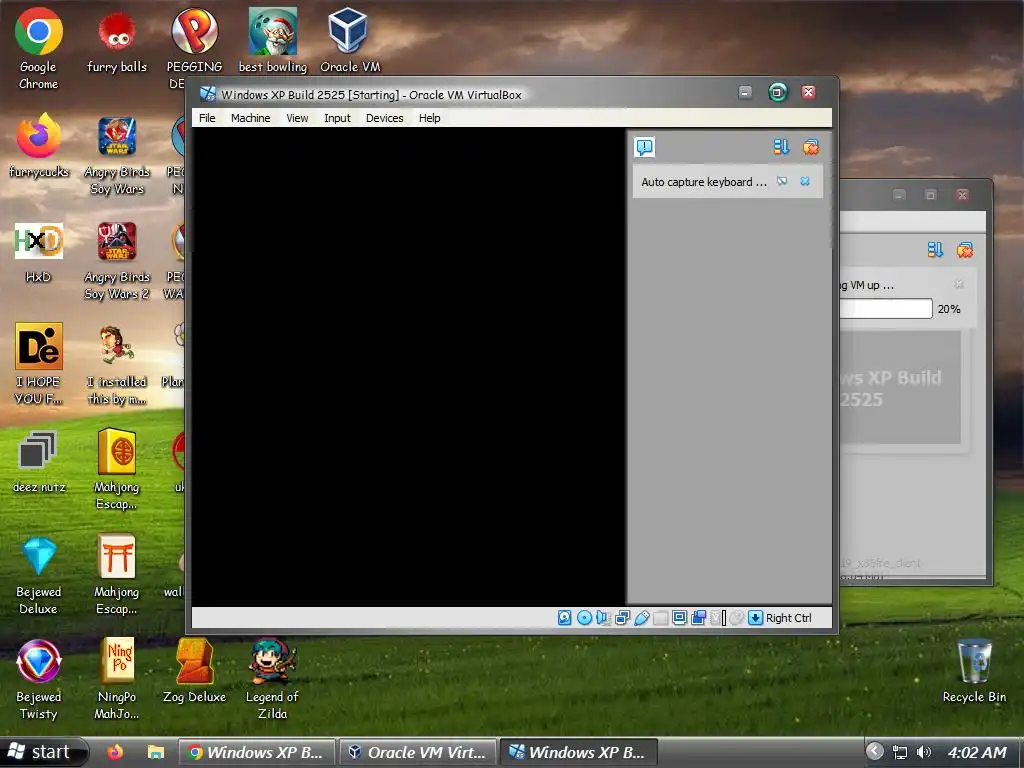Dismiss the Auto capture keyboard notification
1024x768 pixels.
[x=805, y=182]
